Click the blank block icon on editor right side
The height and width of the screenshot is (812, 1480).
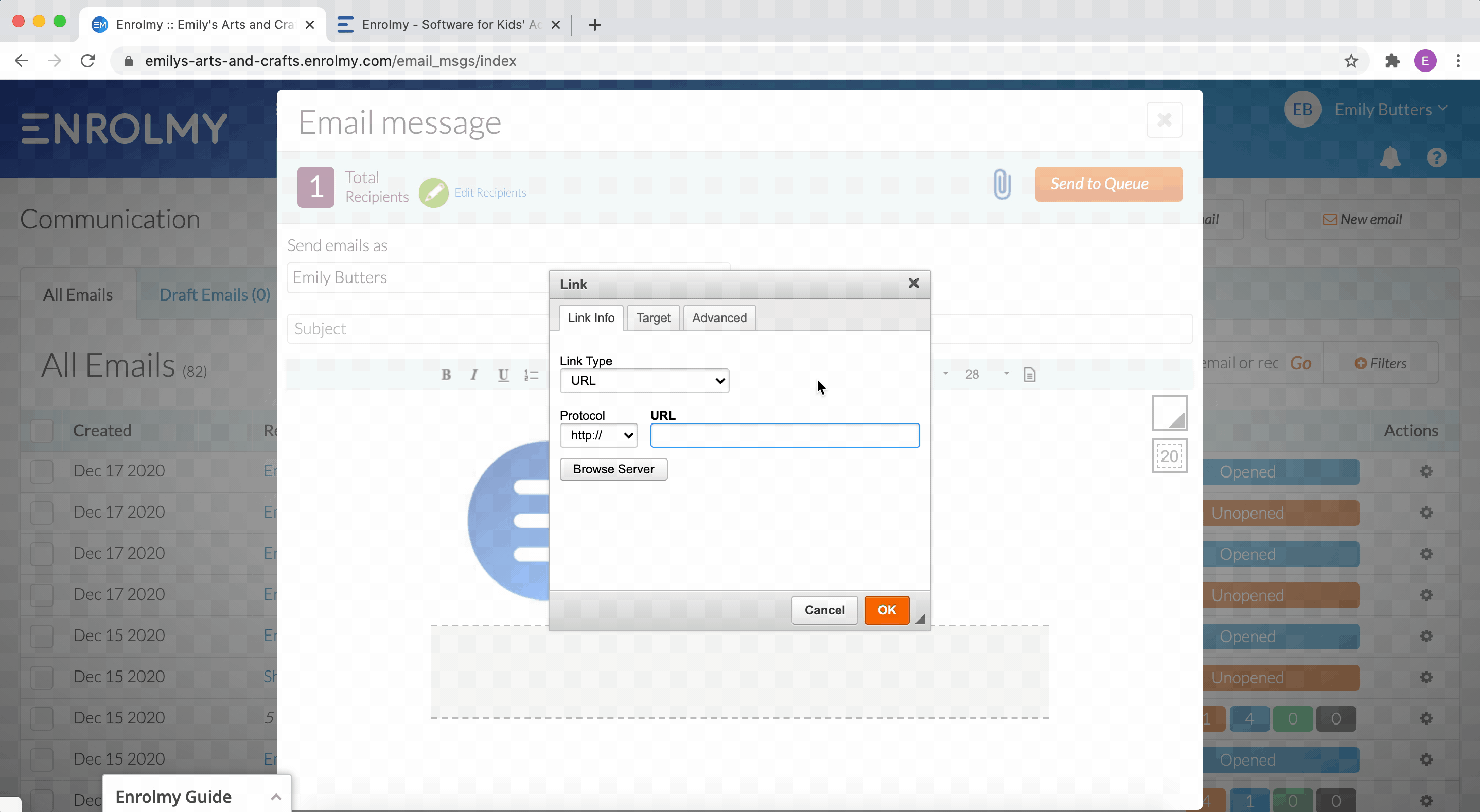click(1169, 413)
